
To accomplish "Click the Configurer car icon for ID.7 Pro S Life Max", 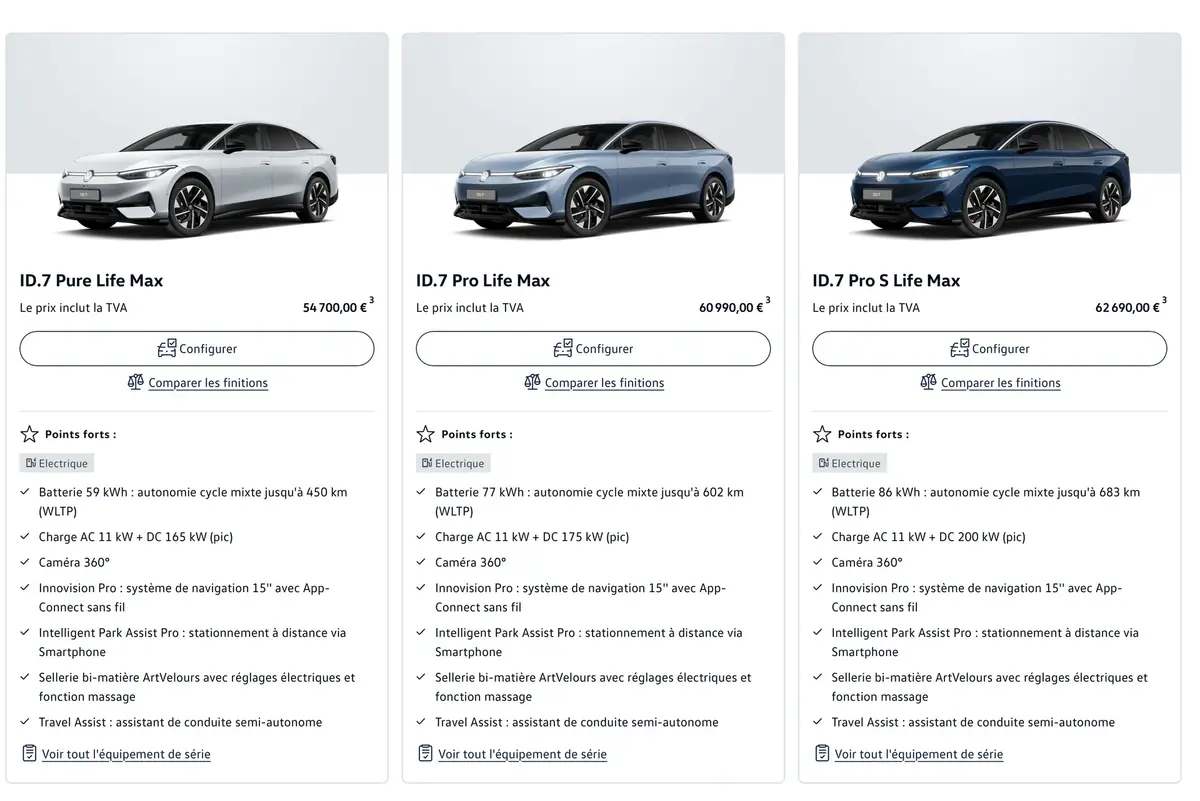I will pyautogui.click(x=961, y=348).
